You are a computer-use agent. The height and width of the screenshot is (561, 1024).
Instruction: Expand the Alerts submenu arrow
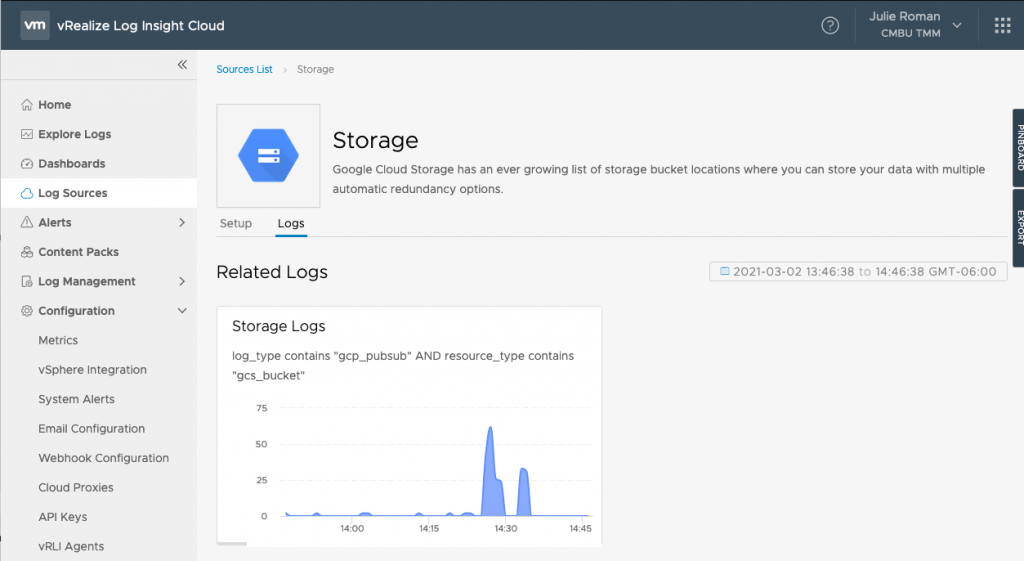coord(182,223)
